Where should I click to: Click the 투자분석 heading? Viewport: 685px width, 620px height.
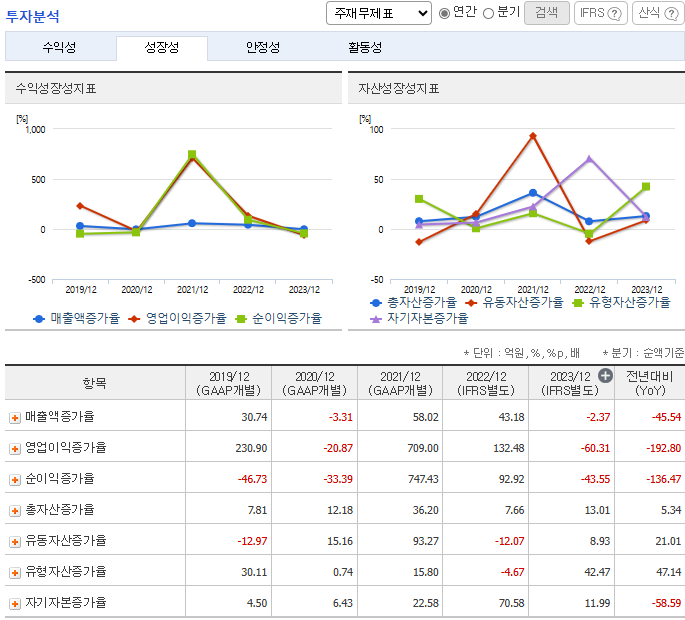pos(32,17)
